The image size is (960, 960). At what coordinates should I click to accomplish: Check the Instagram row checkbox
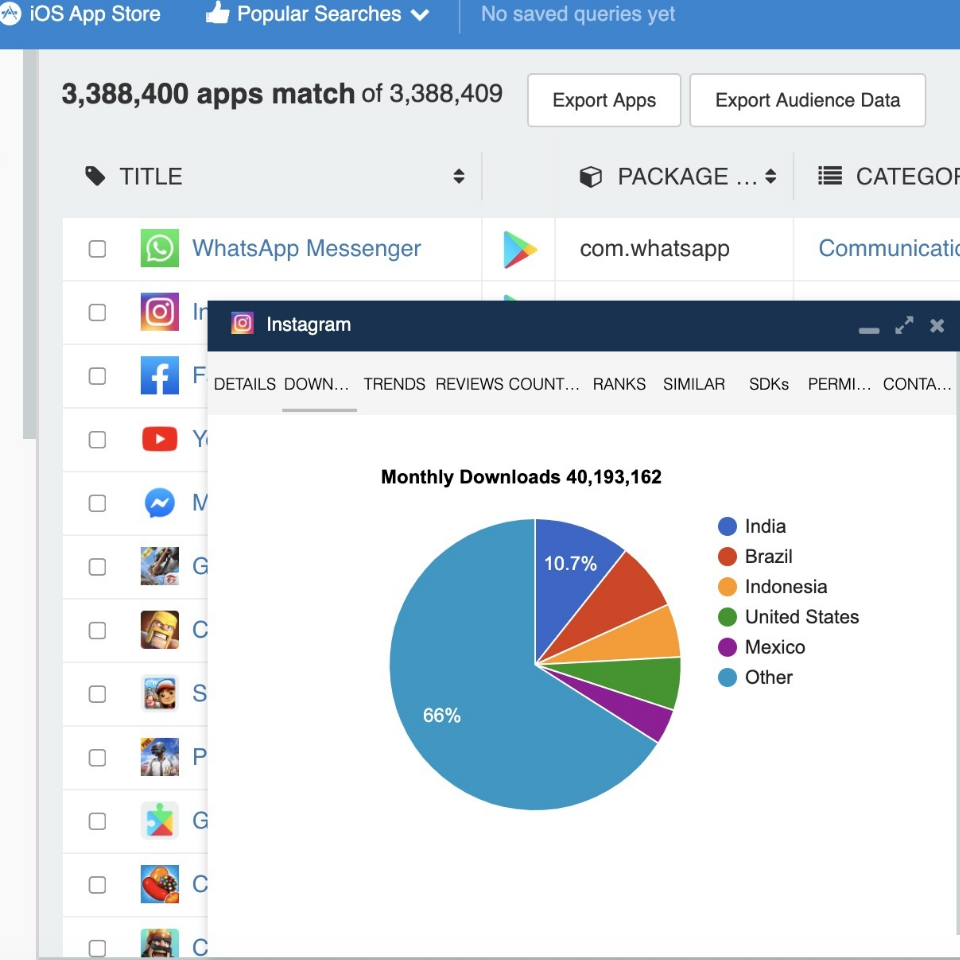tap(97, 312)
